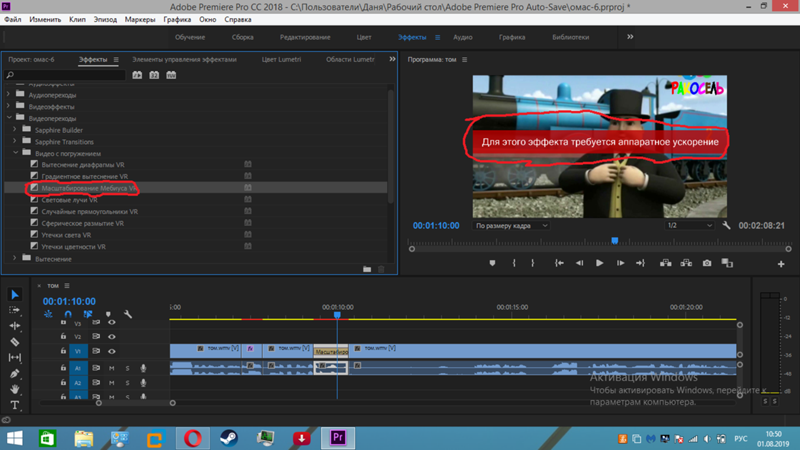800x450 pixels.
Task: Click the timeline playhead handle
Action: [337, 315]
